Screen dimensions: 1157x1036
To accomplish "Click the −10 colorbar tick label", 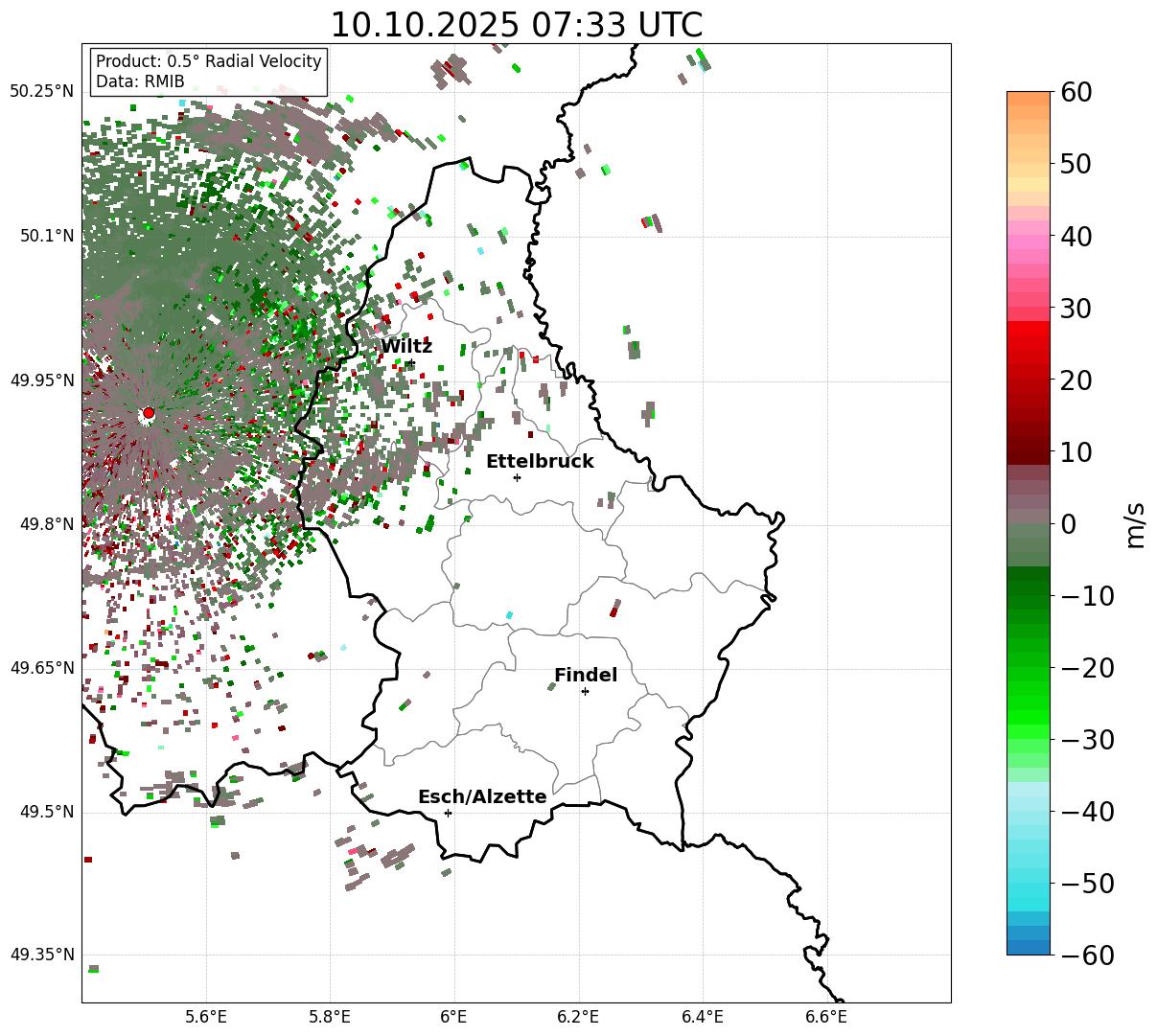I will [x=1087, y=596].
